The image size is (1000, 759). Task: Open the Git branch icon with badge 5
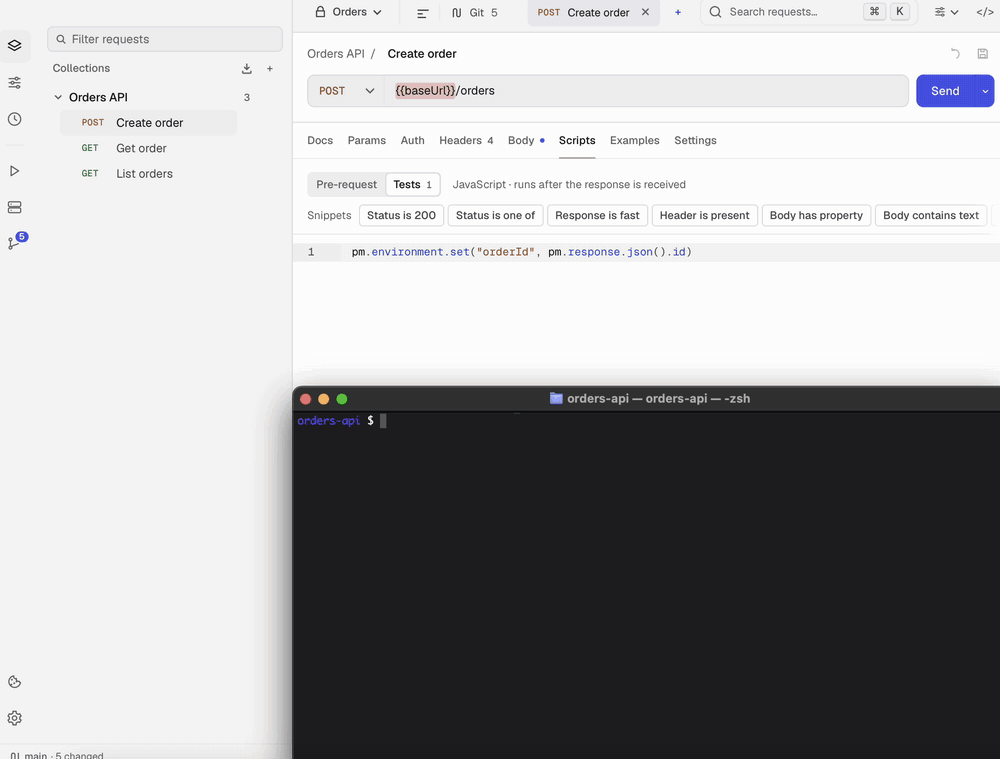15,242
